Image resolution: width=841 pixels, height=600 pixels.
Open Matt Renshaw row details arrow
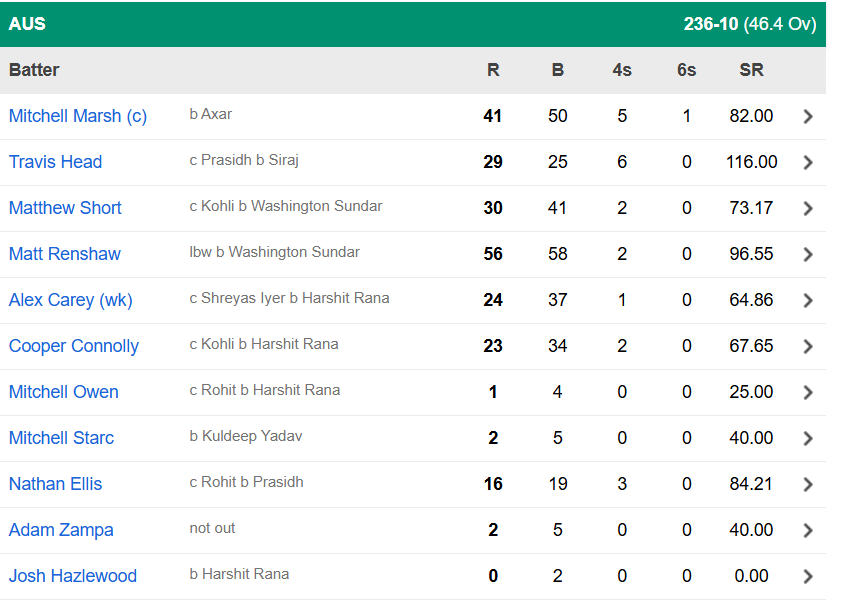coord(808,254)
